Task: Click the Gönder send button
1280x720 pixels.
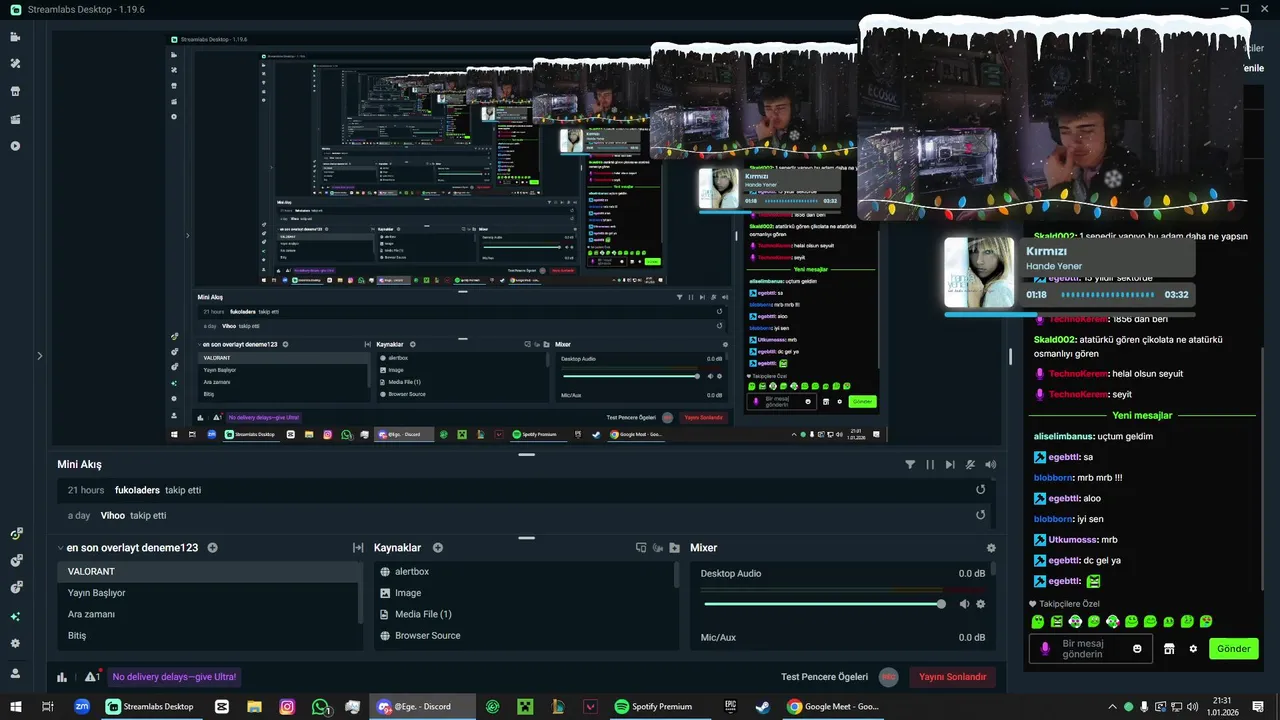Action: pos(1233,649)
